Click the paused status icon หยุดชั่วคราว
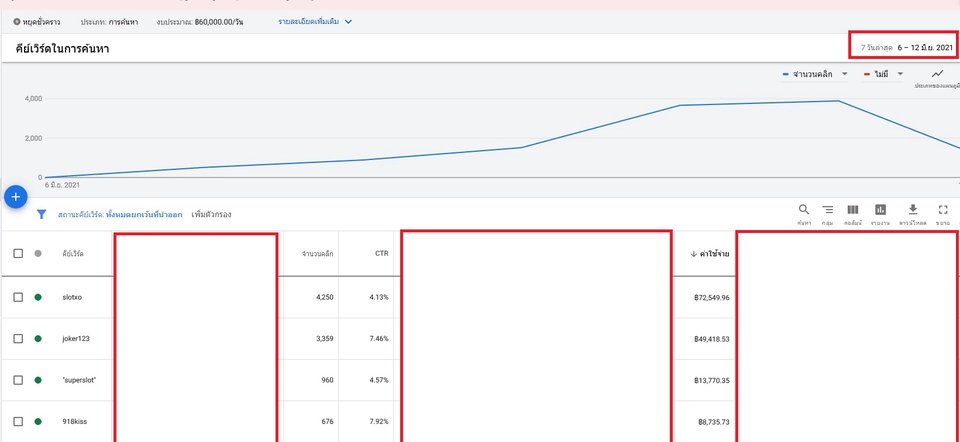Viewport: 960px width, 442px height. [17, 21]
